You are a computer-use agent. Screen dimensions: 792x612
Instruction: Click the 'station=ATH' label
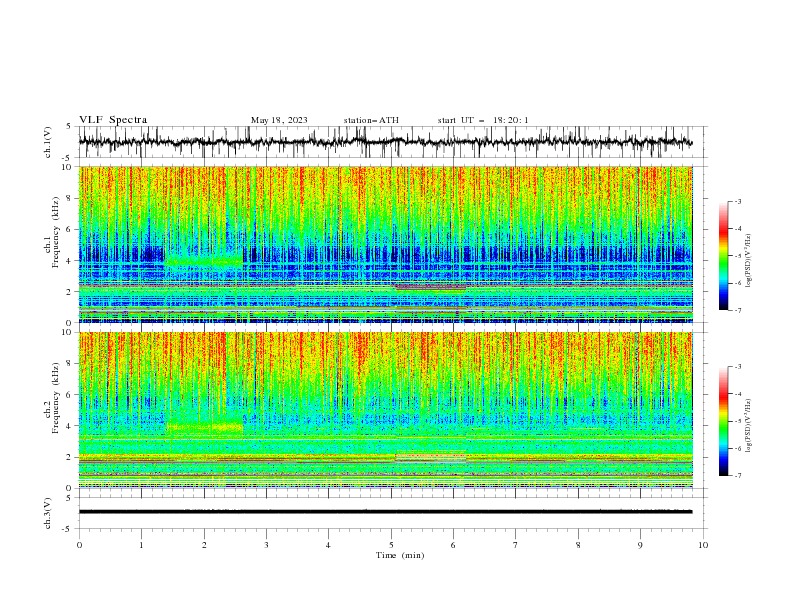371,120
